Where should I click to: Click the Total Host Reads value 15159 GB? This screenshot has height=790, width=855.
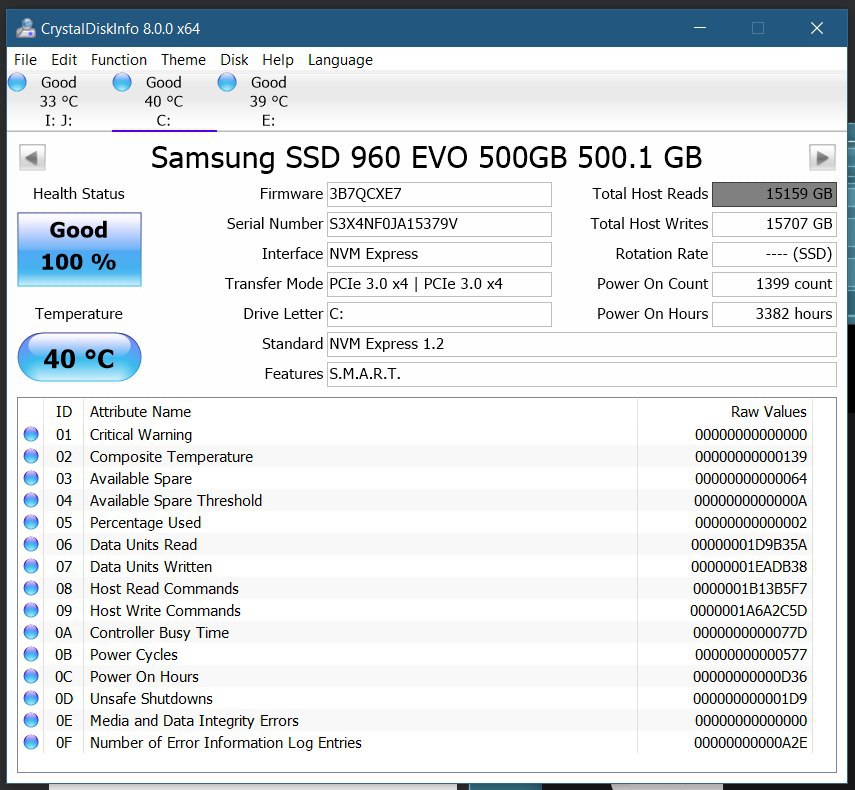tap(774, 194)
